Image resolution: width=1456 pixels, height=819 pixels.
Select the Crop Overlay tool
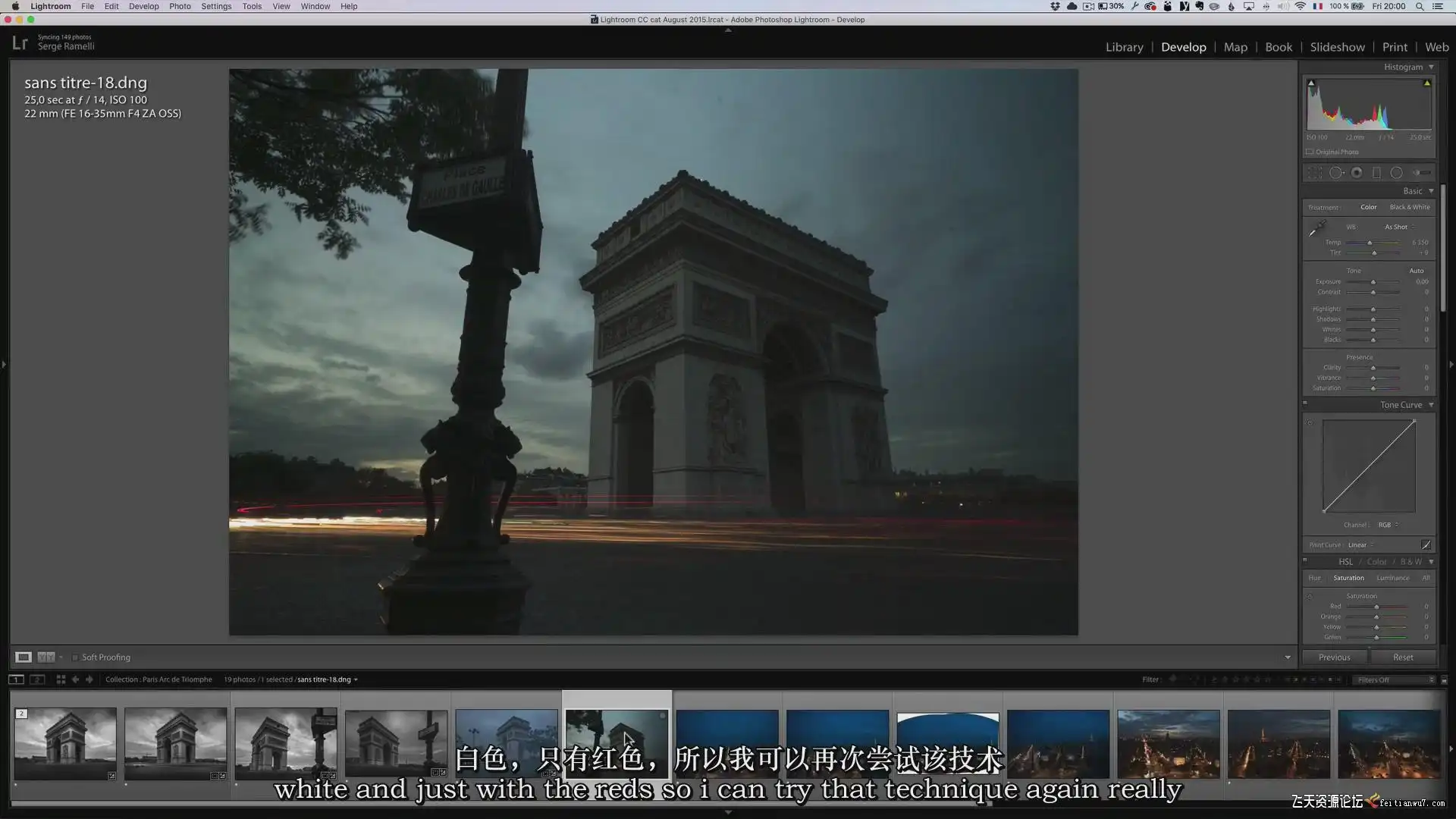pyautogui.click(x=1315, y=173)
